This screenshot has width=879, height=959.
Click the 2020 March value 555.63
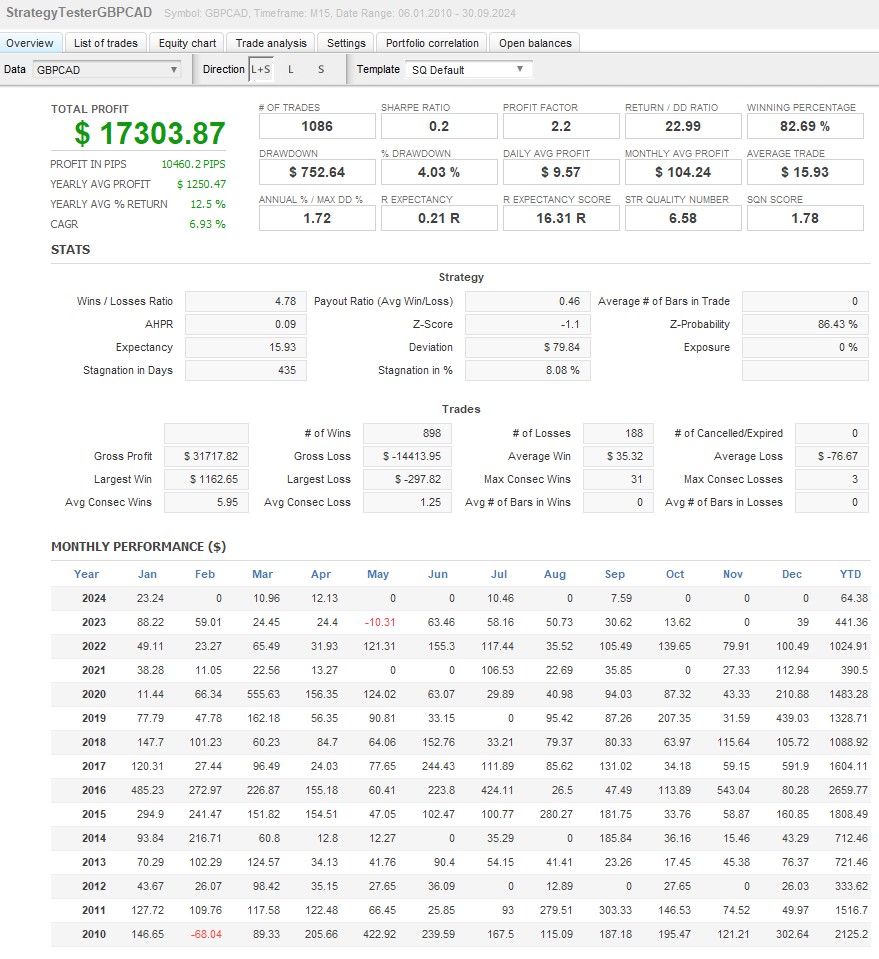click(x=263, y=694)
